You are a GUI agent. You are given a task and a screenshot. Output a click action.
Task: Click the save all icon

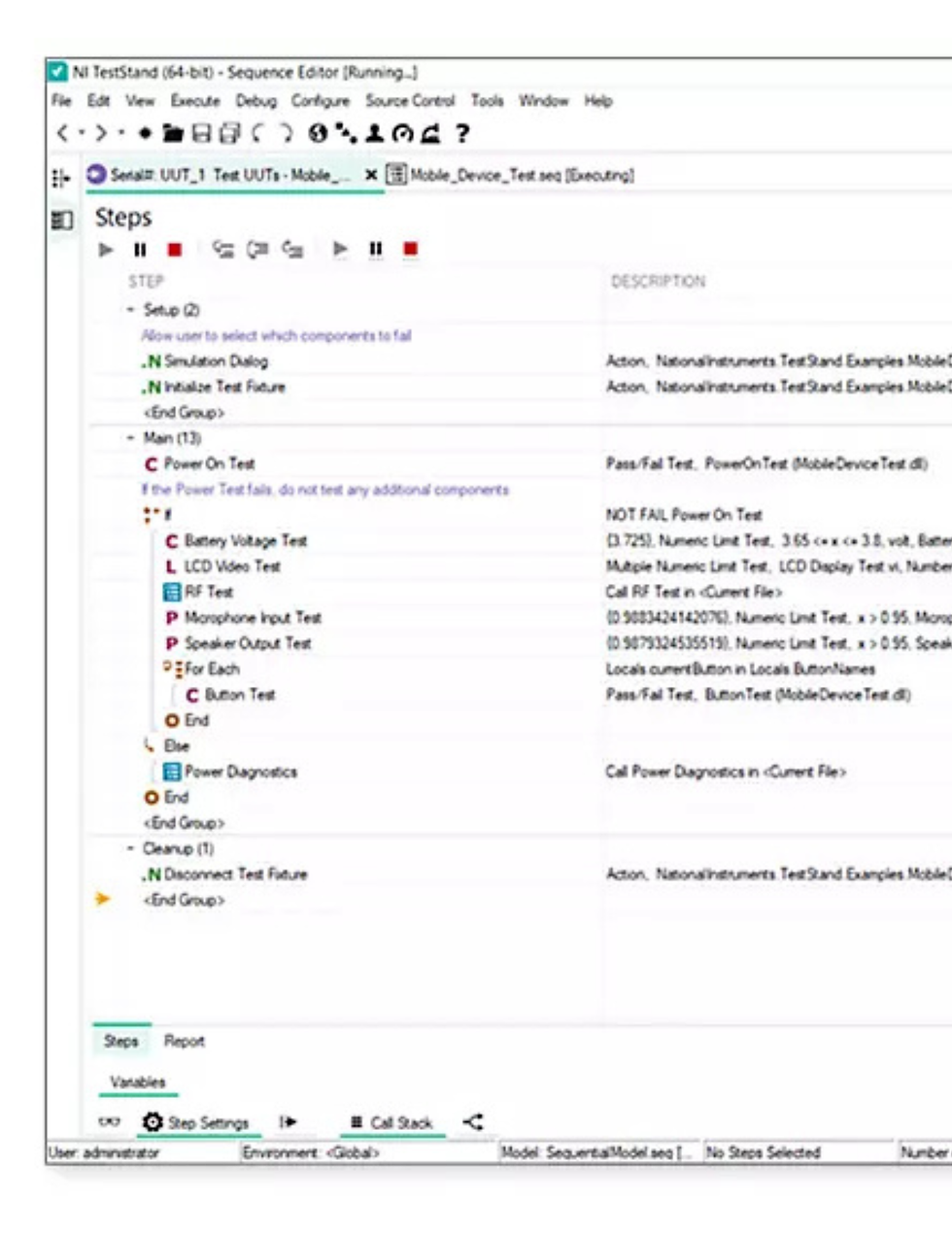tap(229, 134)
